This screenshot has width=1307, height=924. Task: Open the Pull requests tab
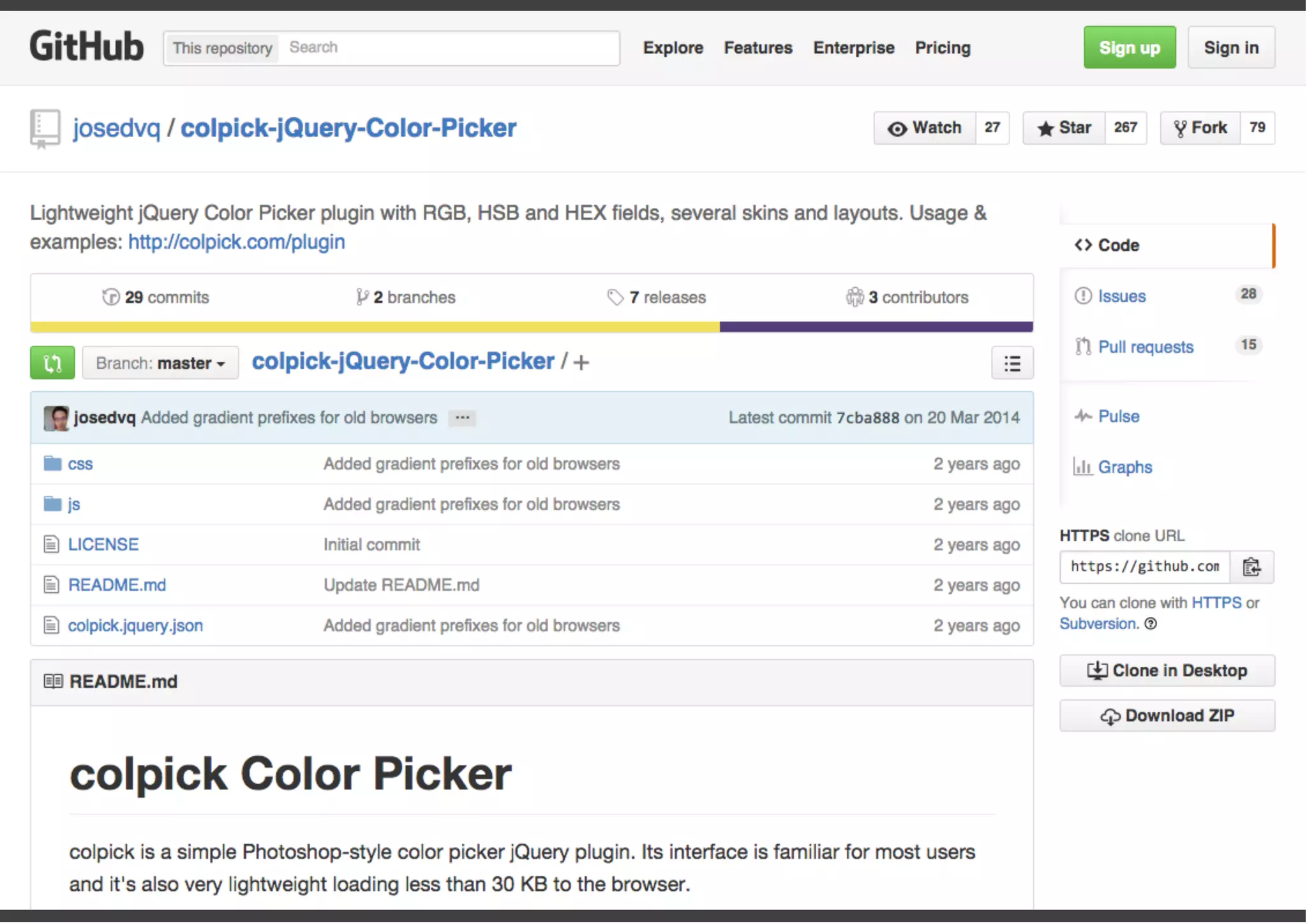click(1167, 346)
